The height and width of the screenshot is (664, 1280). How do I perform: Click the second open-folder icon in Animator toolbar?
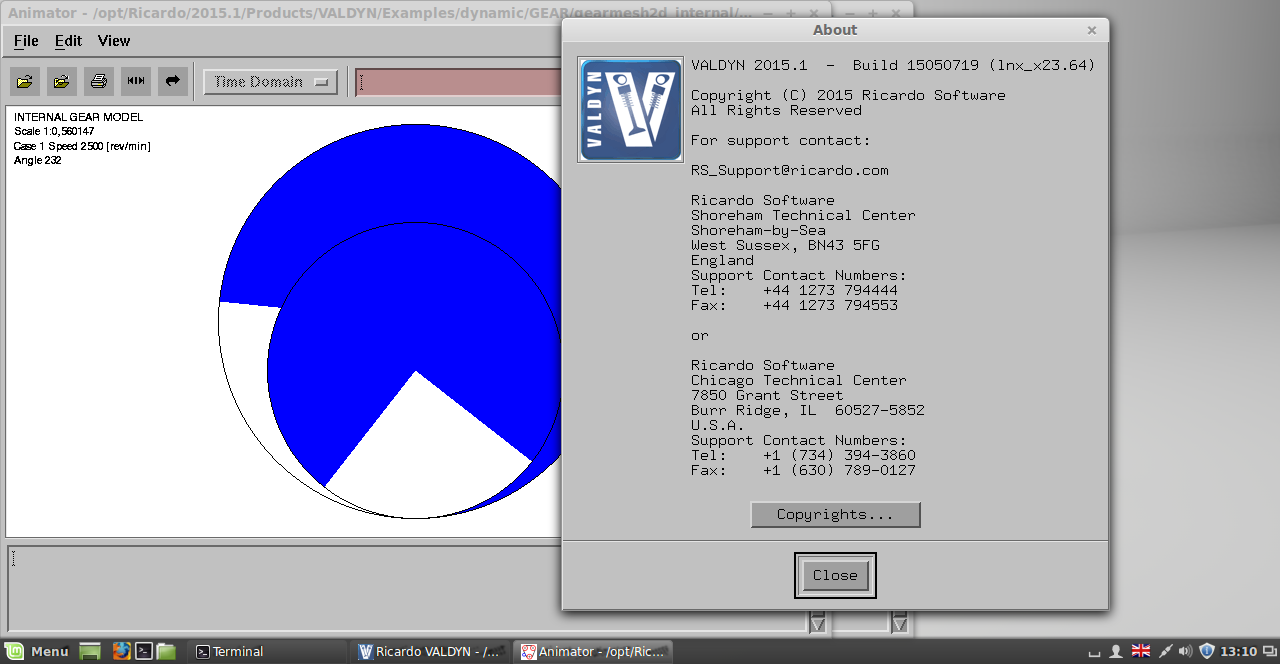[62, 81]
